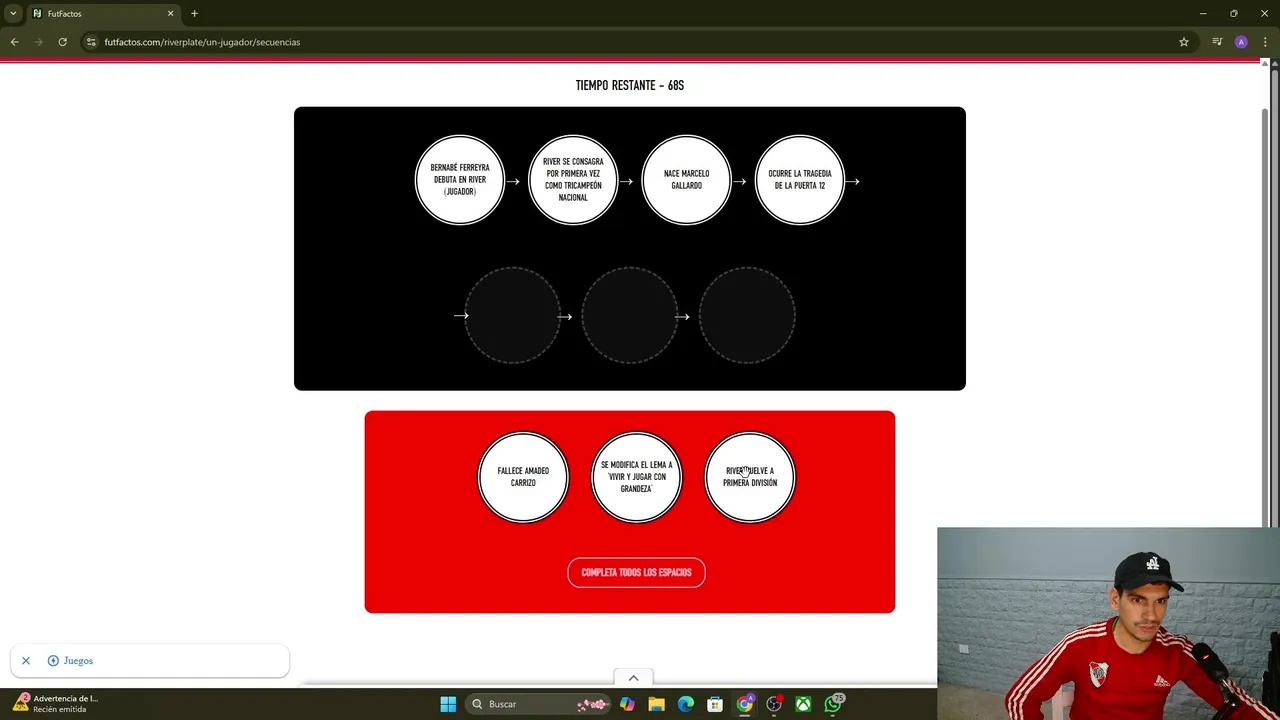Reload the FutFactos page
1280x720 pixels.
62,42
